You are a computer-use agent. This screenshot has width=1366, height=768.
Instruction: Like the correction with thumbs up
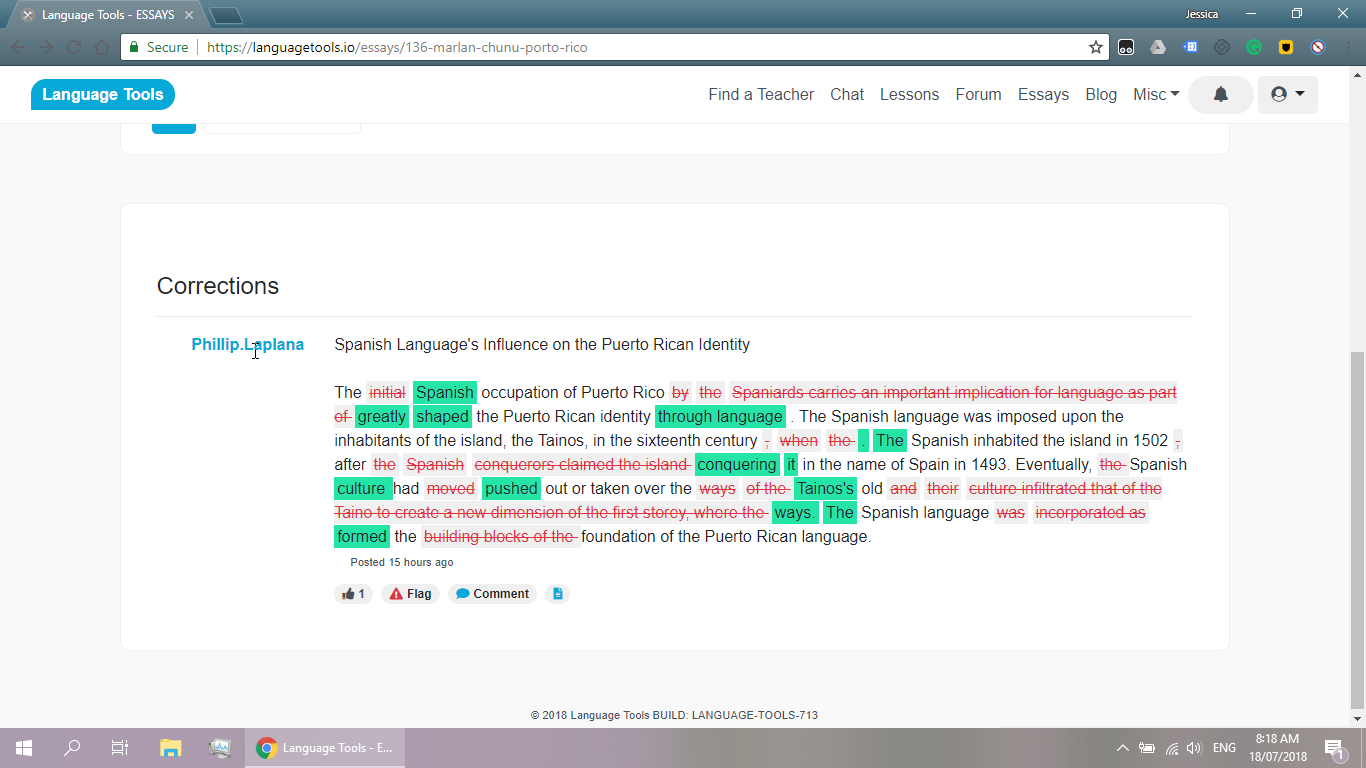pos(353,594)
